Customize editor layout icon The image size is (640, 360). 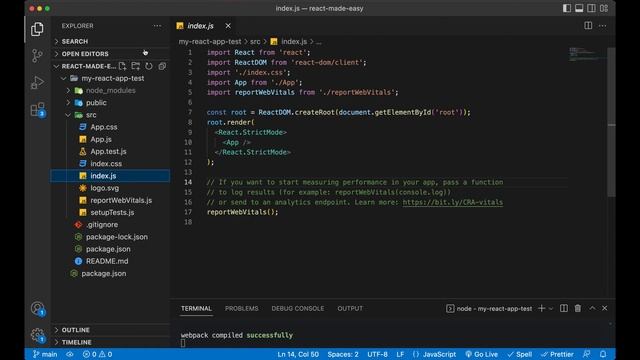click(604, 8)
